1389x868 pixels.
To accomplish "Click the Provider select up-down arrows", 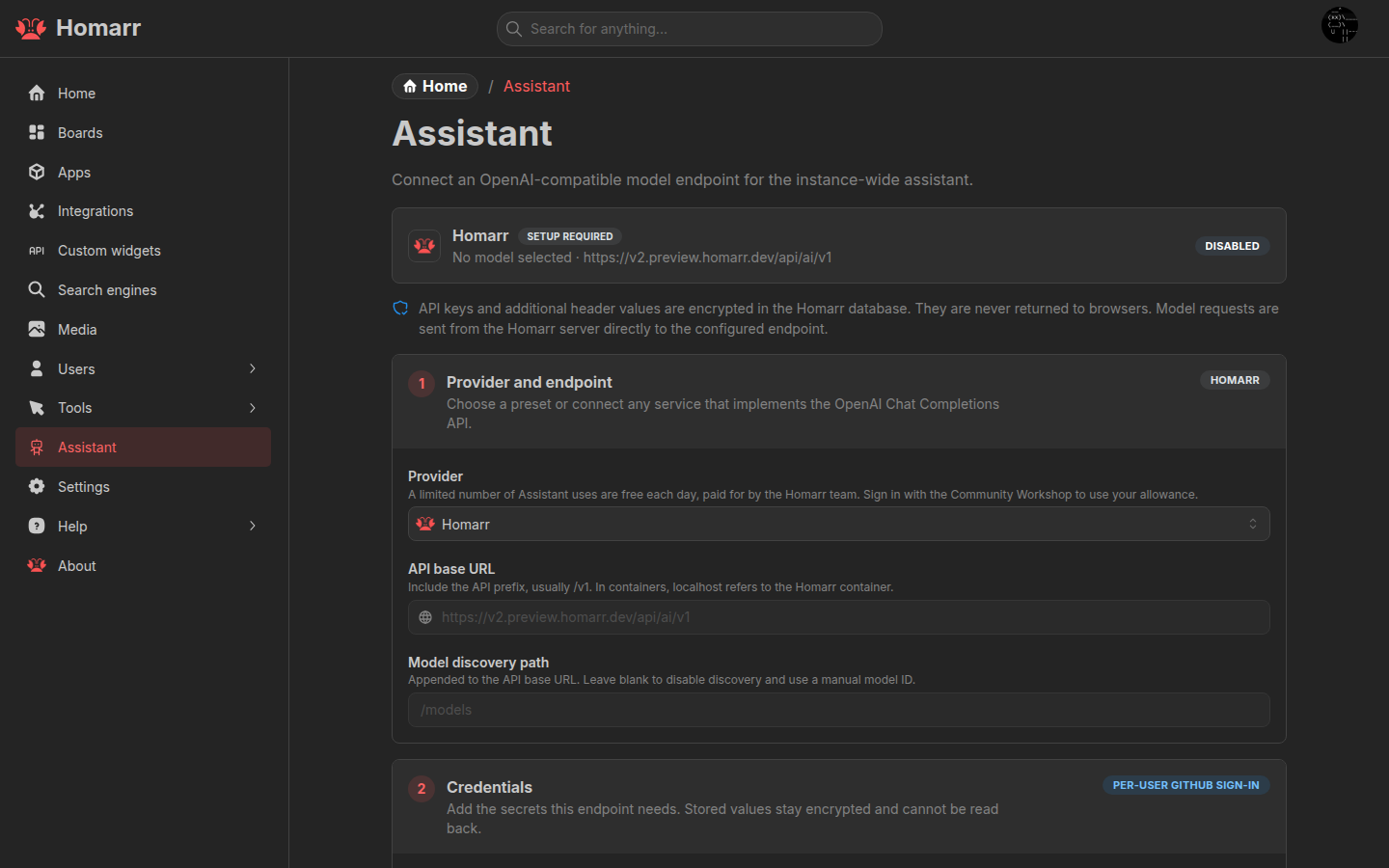I will (x=1253, y=524).
